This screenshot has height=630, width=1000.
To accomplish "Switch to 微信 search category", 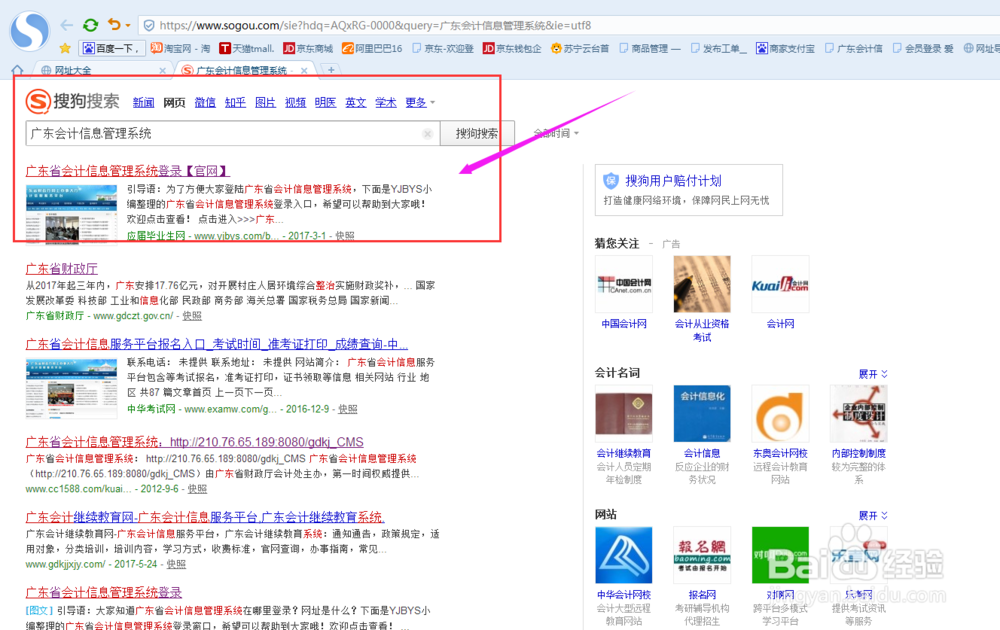I will (x=205, y=102).
